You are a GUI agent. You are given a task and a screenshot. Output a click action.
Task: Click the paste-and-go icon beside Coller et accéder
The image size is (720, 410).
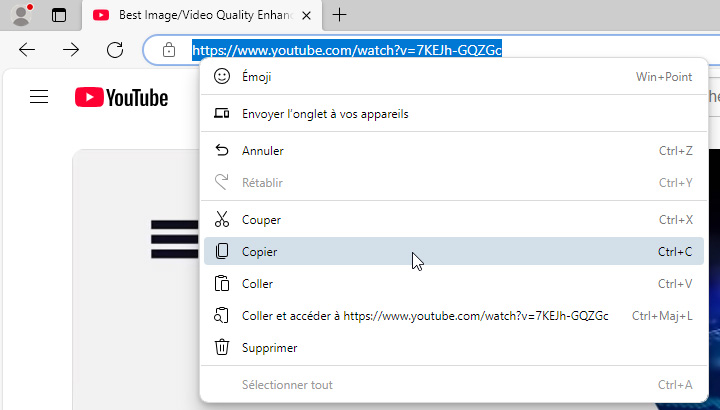[x=221, y=315]
